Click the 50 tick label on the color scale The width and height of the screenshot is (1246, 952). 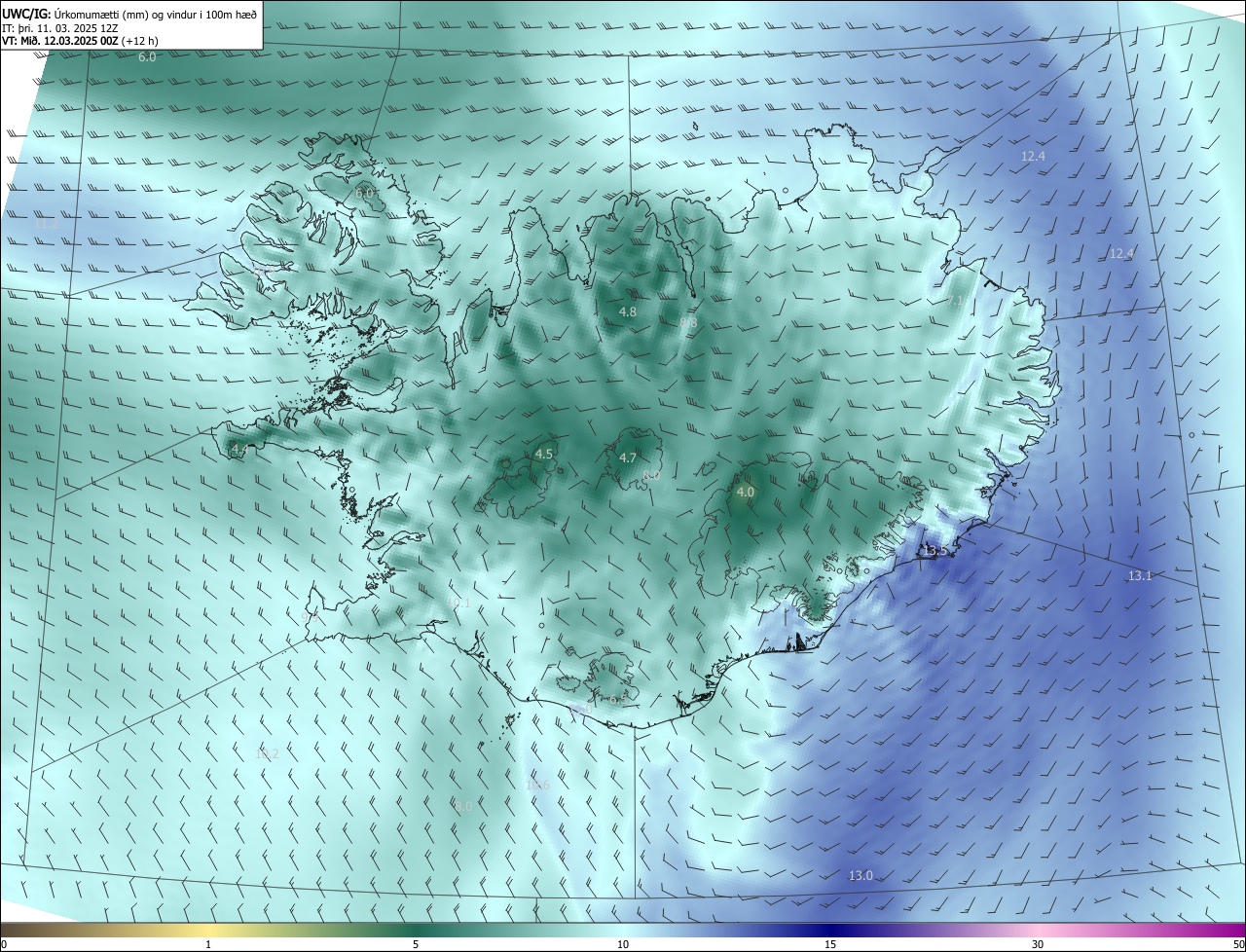click(1238, 944)
